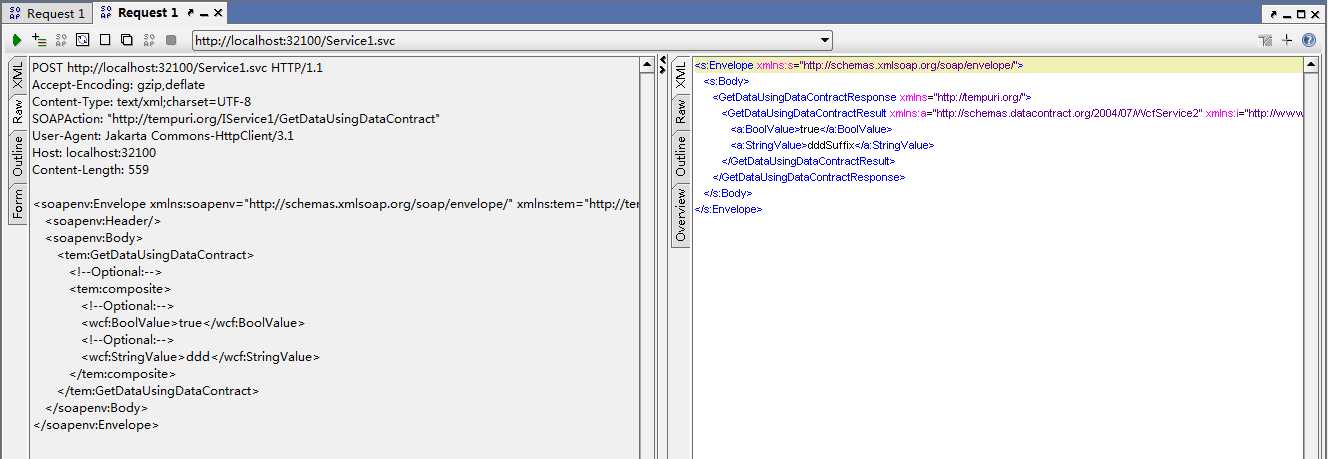Detach the active Request 1 tab with arrow icon

(x=190, y=13)
